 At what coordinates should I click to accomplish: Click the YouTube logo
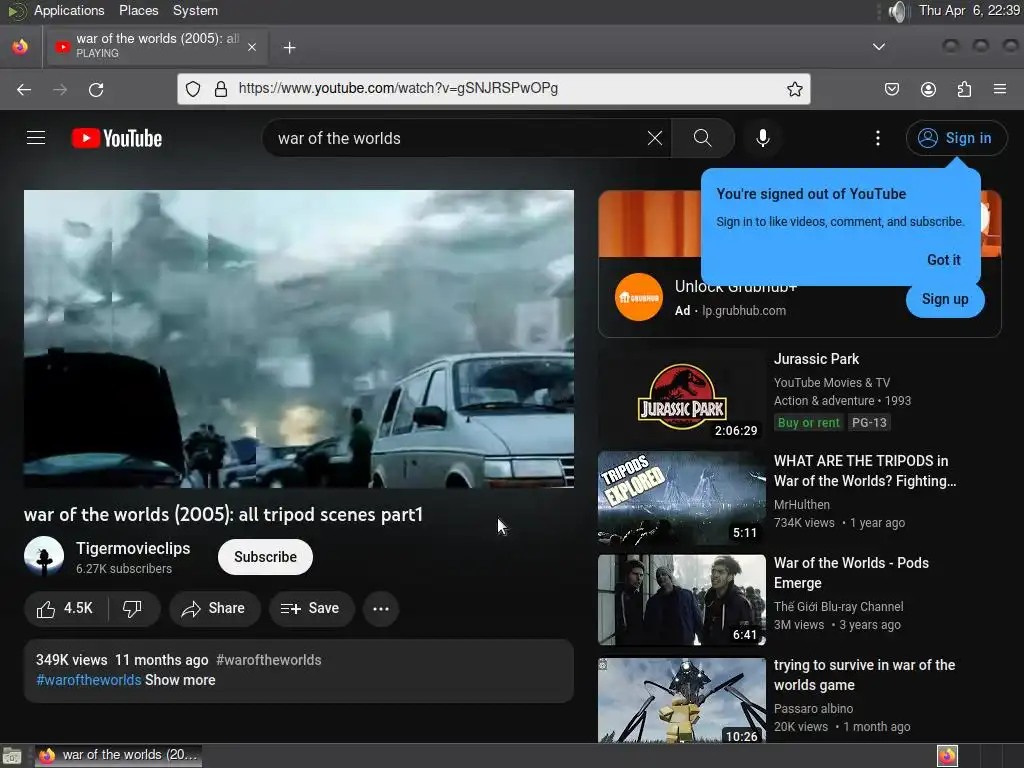point(117,138)
